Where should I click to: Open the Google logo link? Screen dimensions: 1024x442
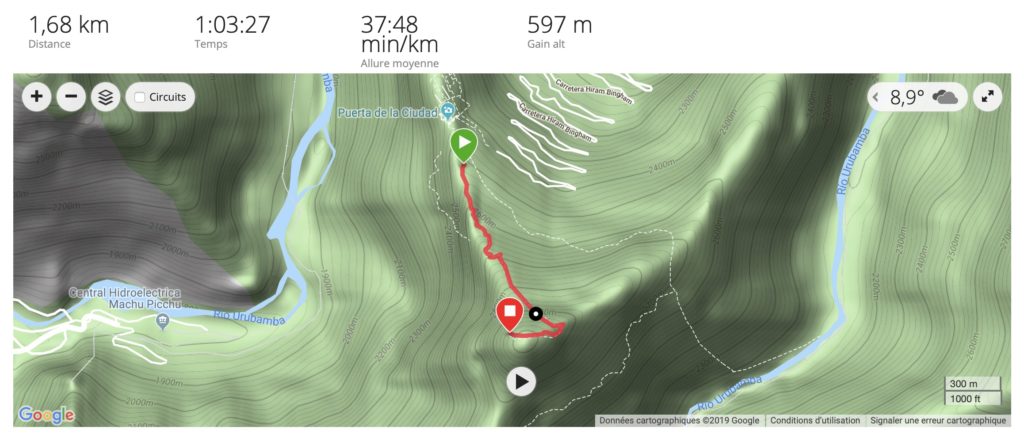(46, 415)
